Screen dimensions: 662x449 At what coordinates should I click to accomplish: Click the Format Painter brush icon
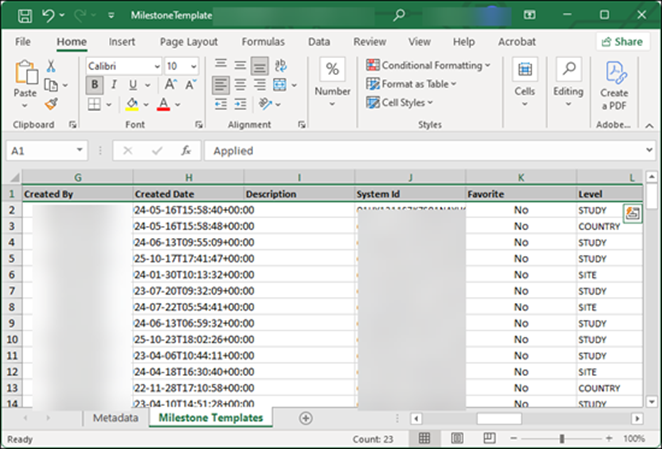(51, 104)
